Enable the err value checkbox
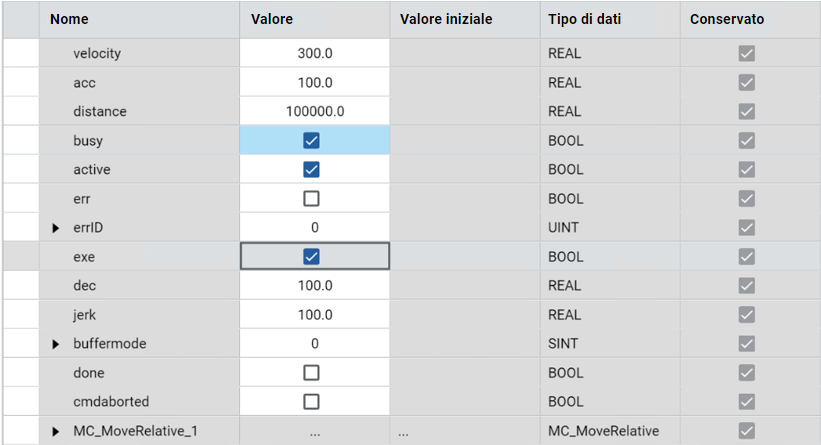 (311, 199)
